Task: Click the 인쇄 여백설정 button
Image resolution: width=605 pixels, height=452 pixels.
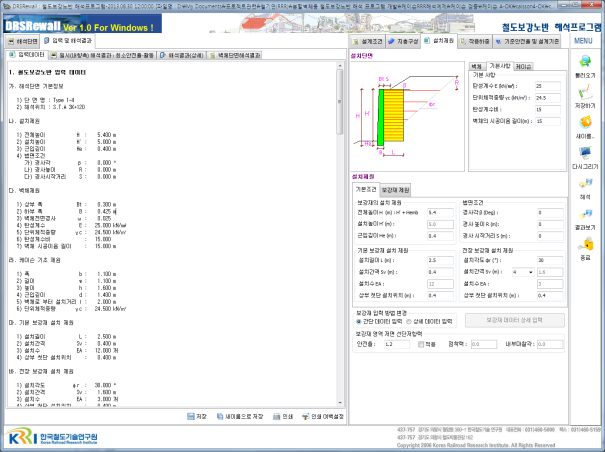Action: [323, 416]
